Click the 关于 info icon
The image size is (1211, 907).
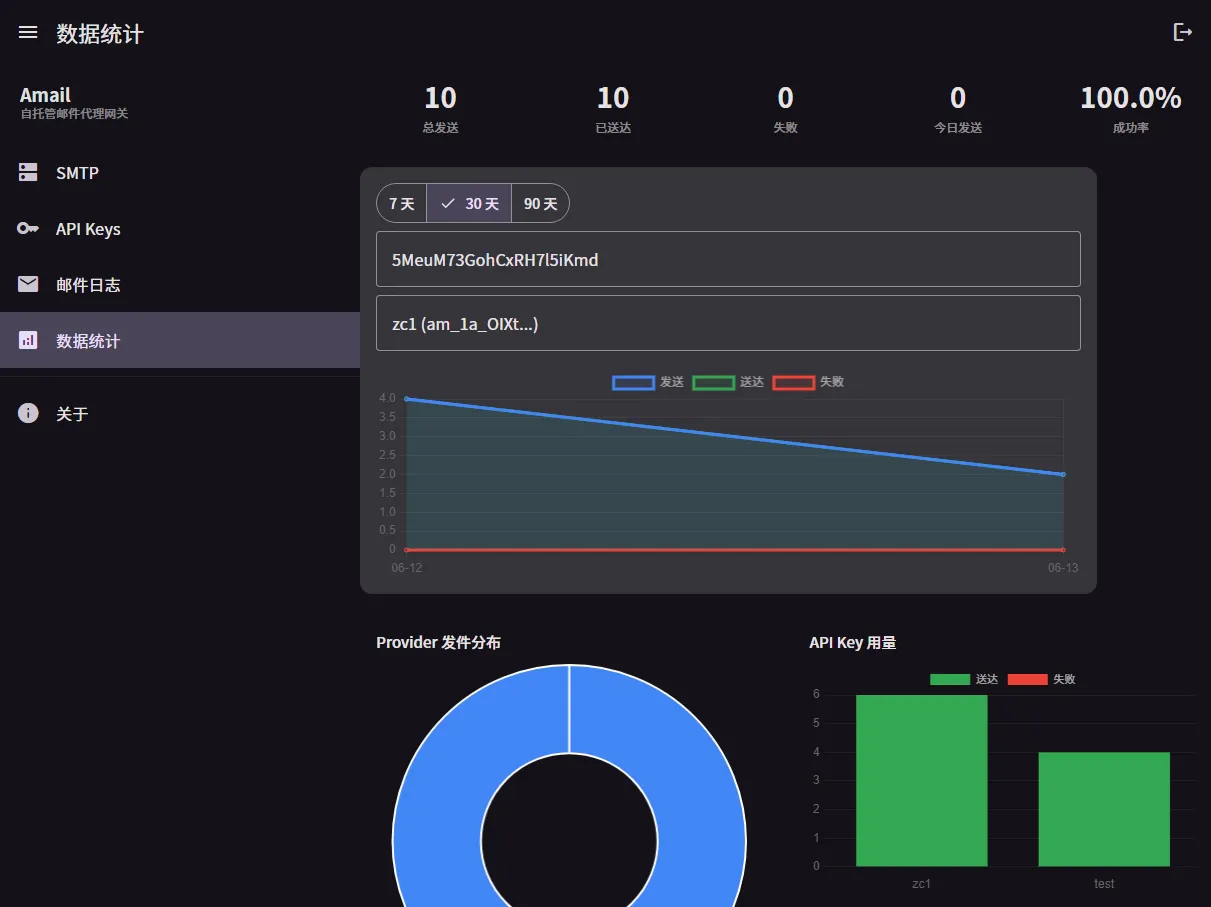click(x=28, y=413)
